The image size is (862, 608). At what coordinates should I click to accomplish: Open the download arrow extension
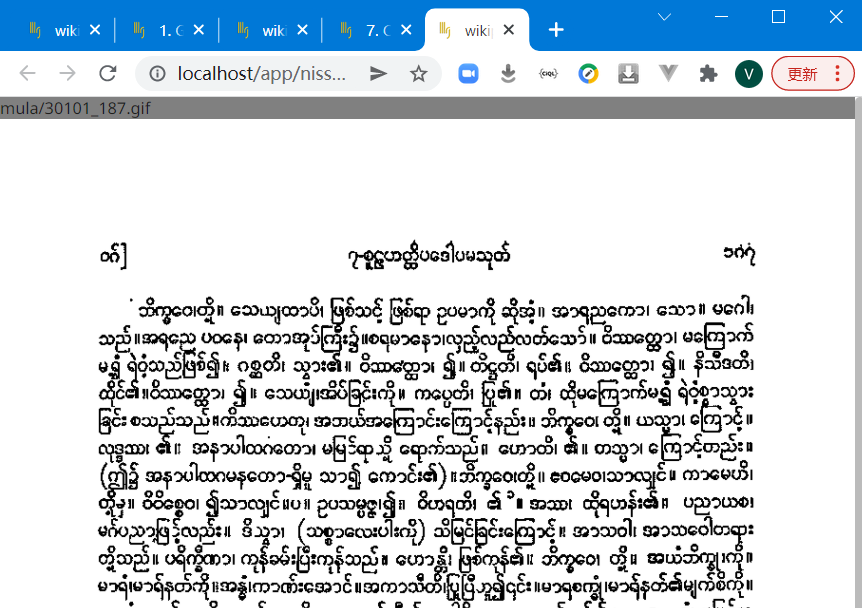tap(509, 74)
